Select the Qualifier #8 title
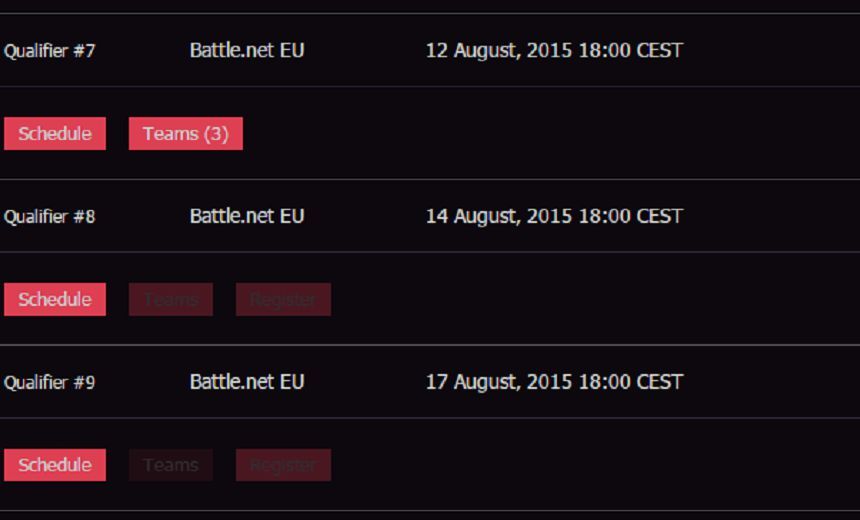The height and width of the screenshot is (520, 860). click(x=50, y=217)
